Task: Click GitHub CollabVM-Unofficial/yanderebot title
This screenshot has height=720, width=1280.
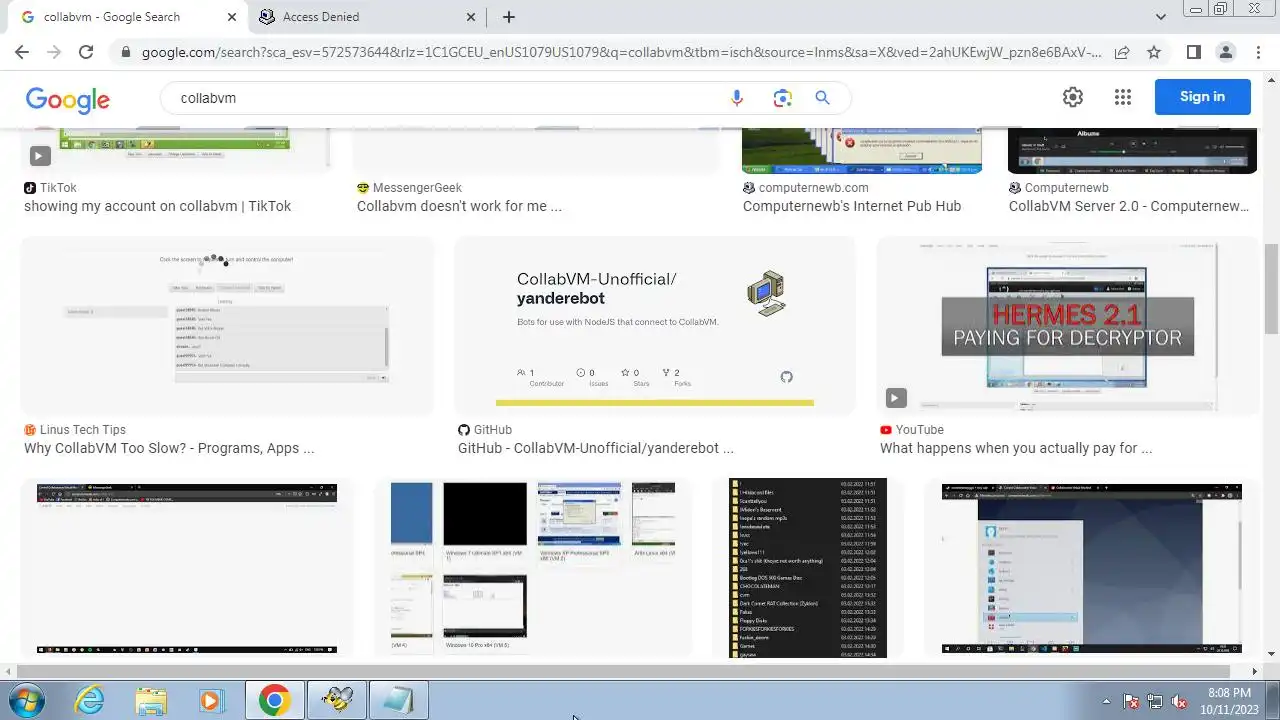Action: (x=596, y=448)
